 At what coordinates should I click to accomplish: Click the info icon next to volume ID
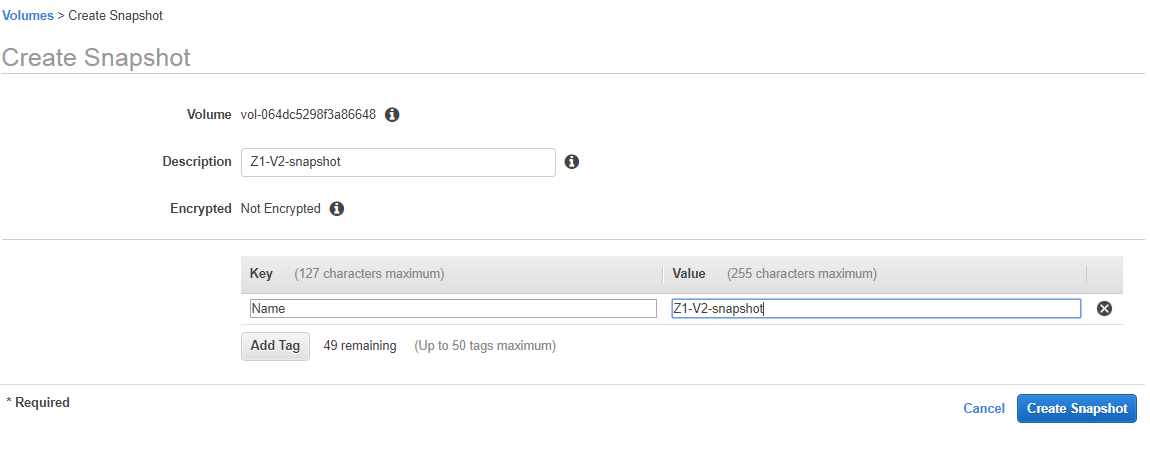(392, 115)
